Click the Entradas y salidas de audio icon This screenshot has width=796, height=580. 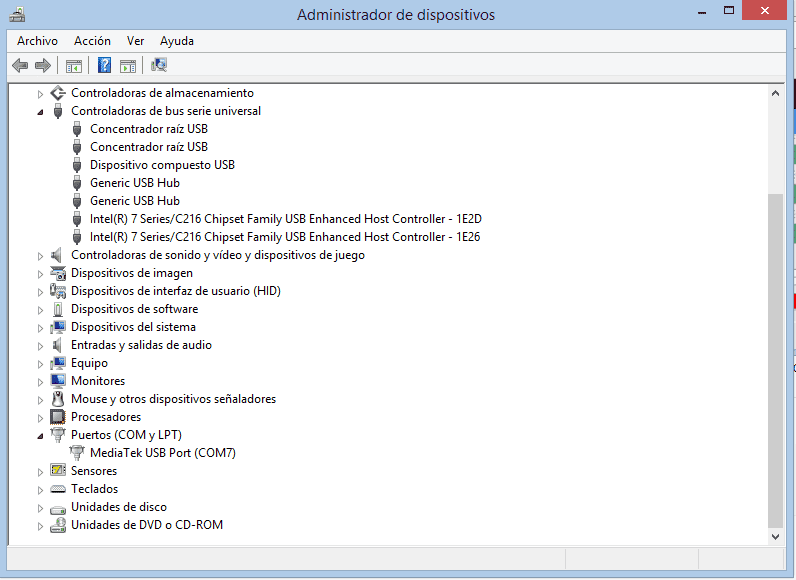pos(57,345)
